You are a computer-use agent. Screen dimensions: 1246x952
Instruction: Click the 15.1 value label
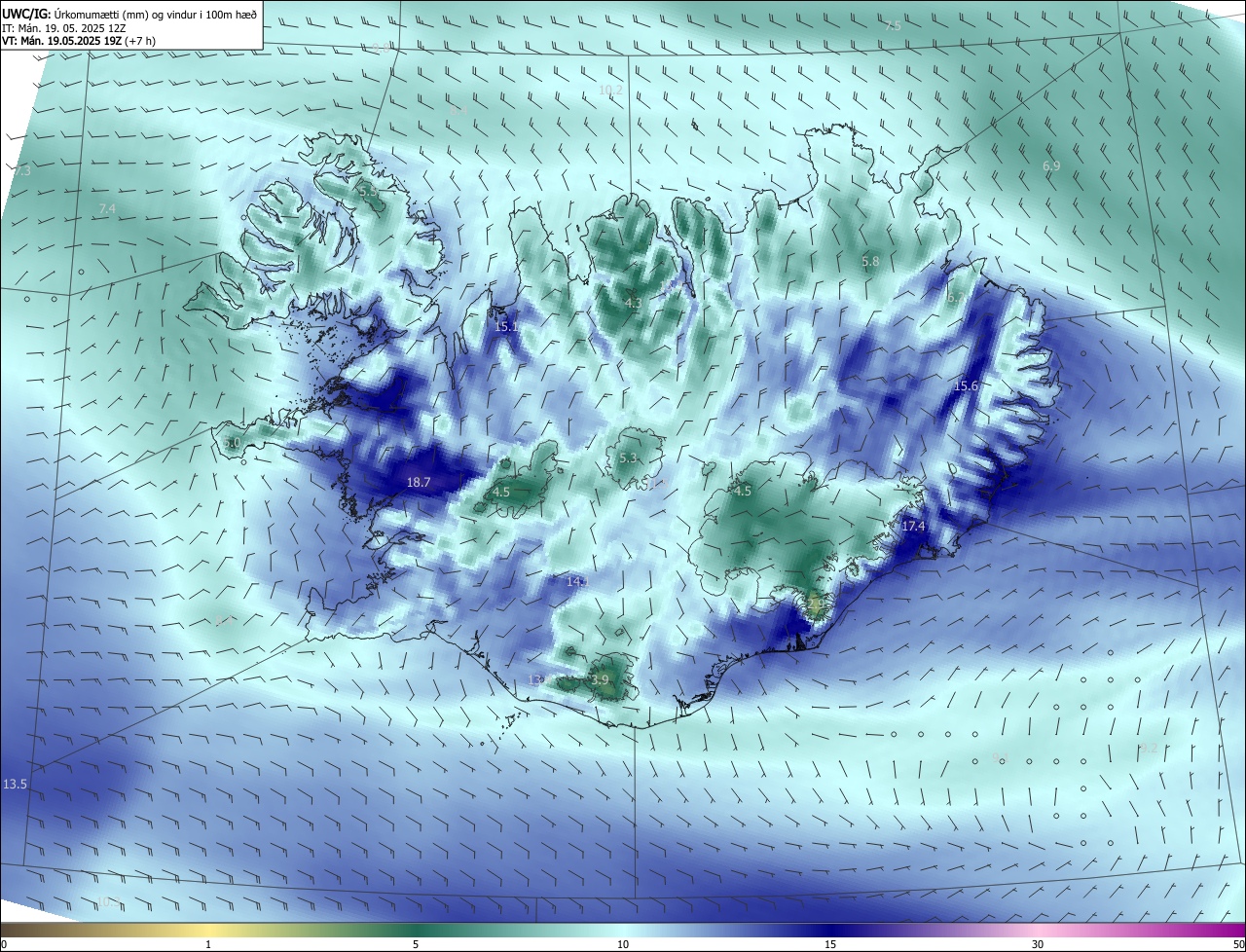(506, 327)
